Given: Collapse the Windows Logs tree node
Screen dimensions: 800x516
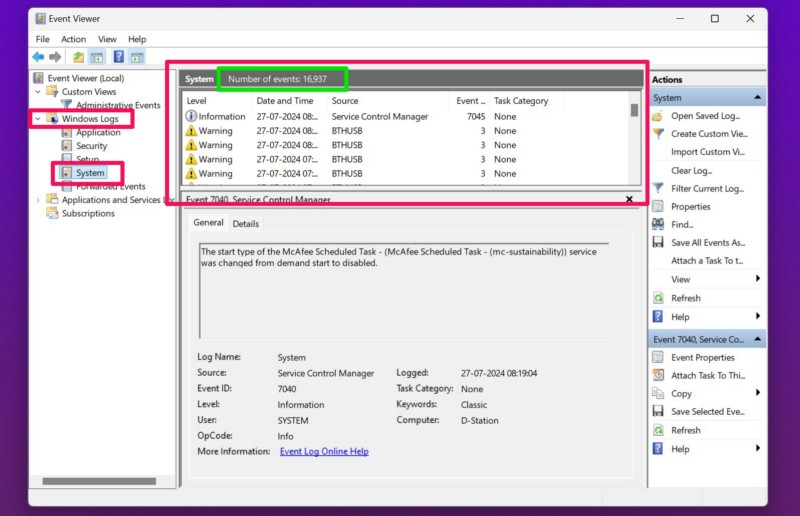Looking at the screenshot, I should pyautogui.click(x=38, y=119).
